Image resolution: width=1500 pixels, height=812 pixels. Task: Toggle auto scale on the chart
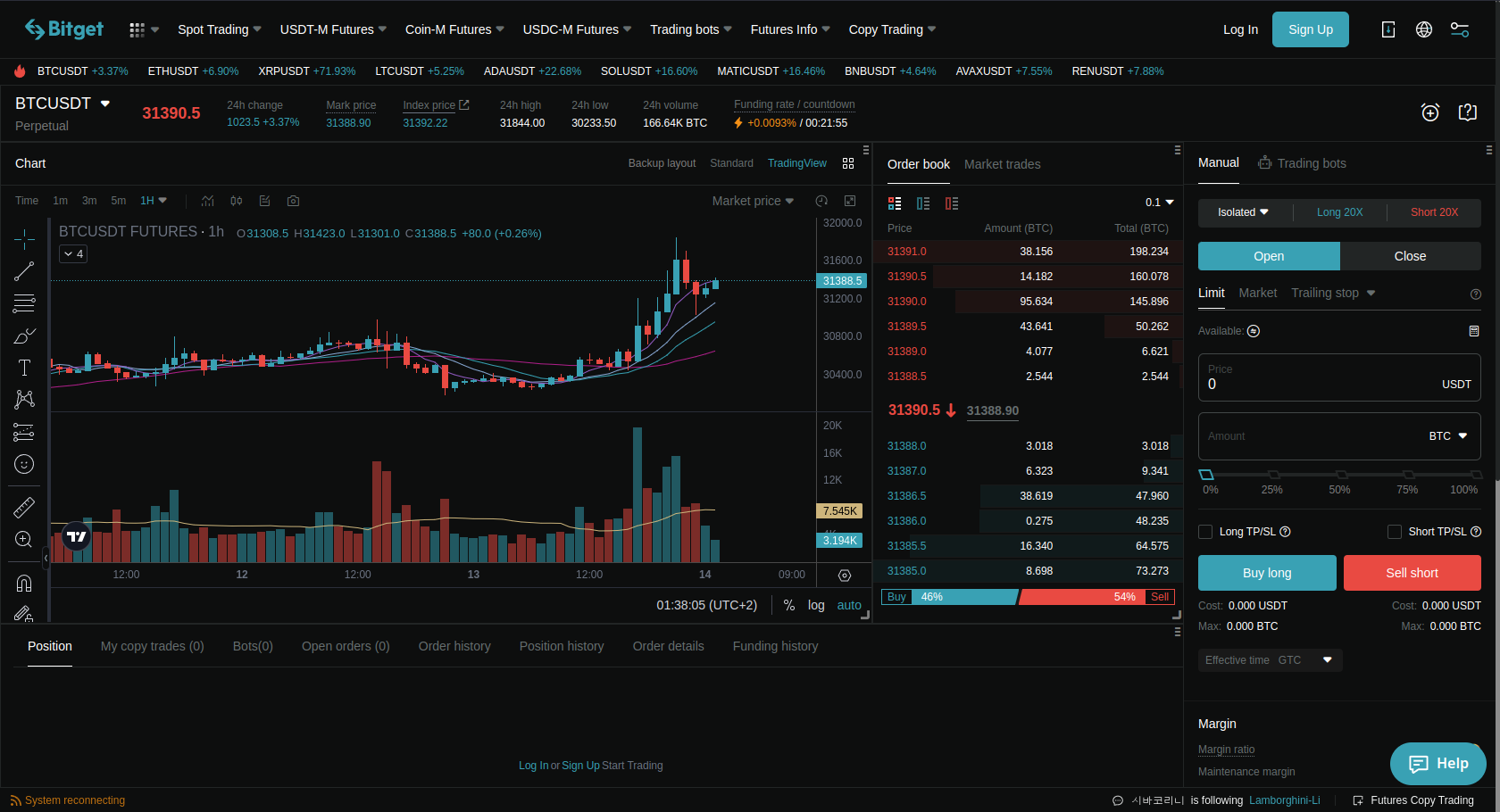pyautogui.click(x=849, y=605)
